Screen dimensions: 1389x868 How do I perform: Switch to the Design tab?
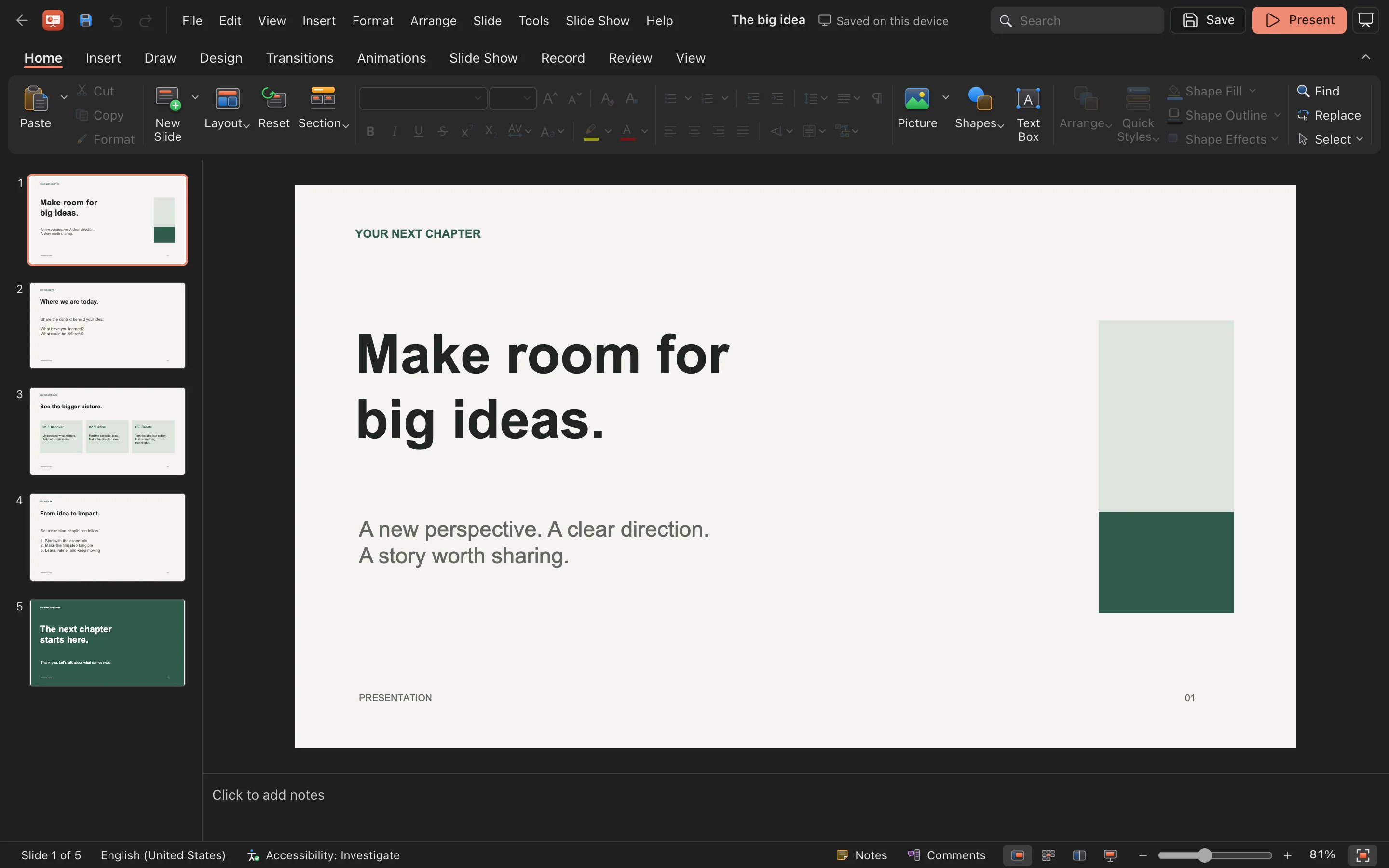[x=221, y=58]
